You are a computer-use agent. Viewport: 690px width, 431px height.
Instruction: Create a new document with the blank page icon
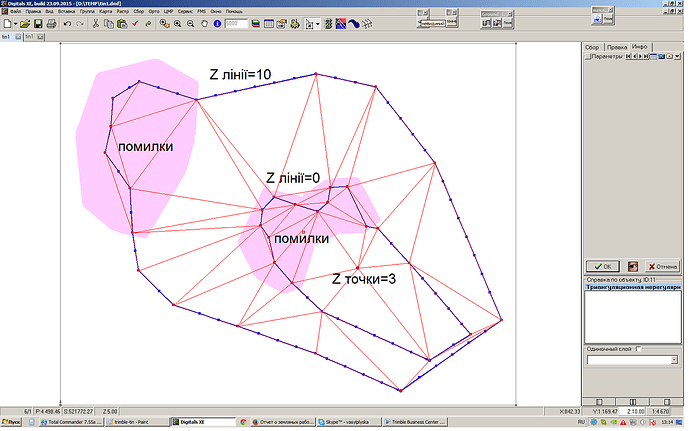(x=7, y=24)
